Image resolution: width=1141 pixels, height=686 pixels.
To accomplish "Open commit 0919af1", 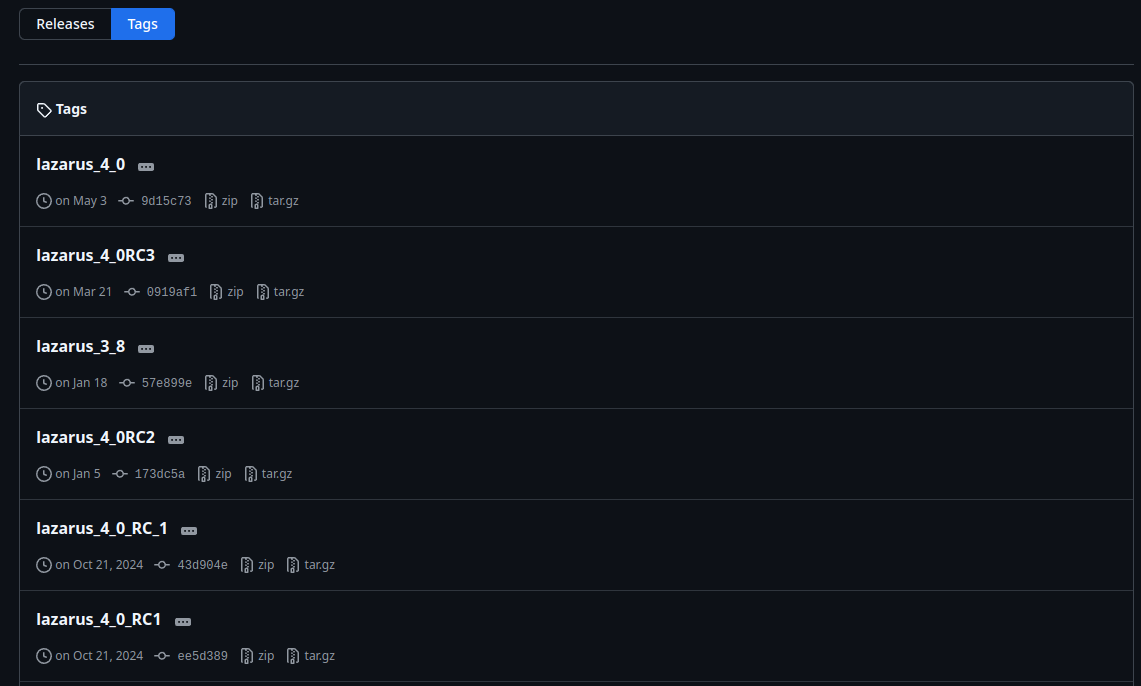I will click(x=171, y=292).
